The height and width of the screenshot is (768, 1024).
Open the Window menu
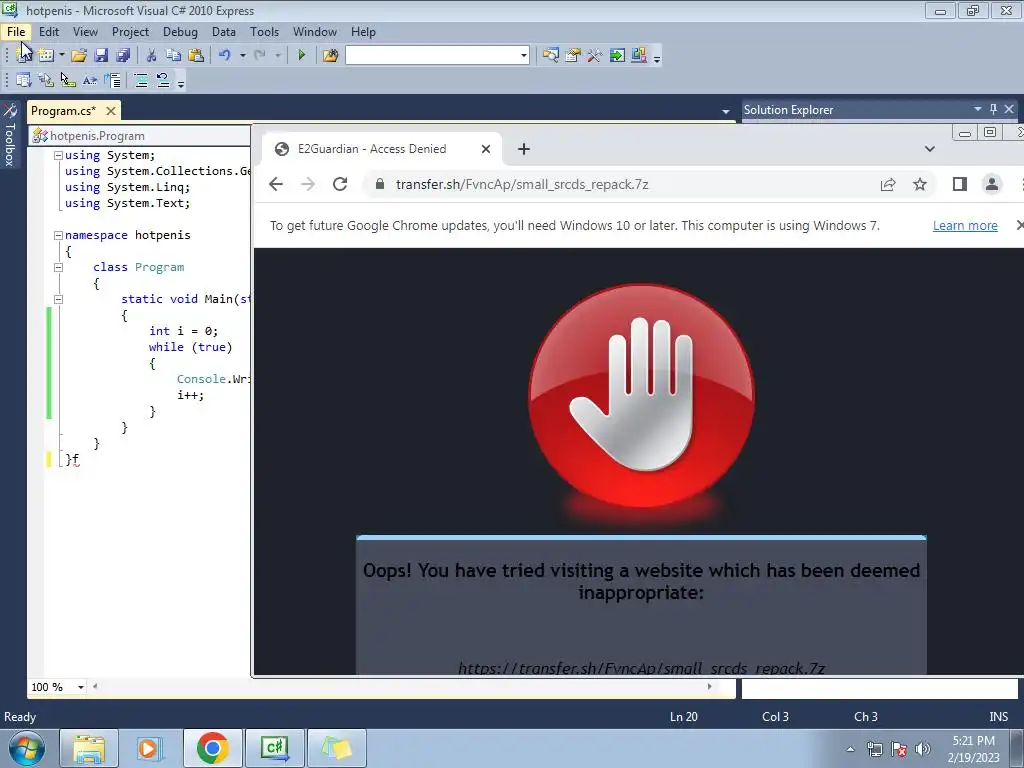[315, 31]
